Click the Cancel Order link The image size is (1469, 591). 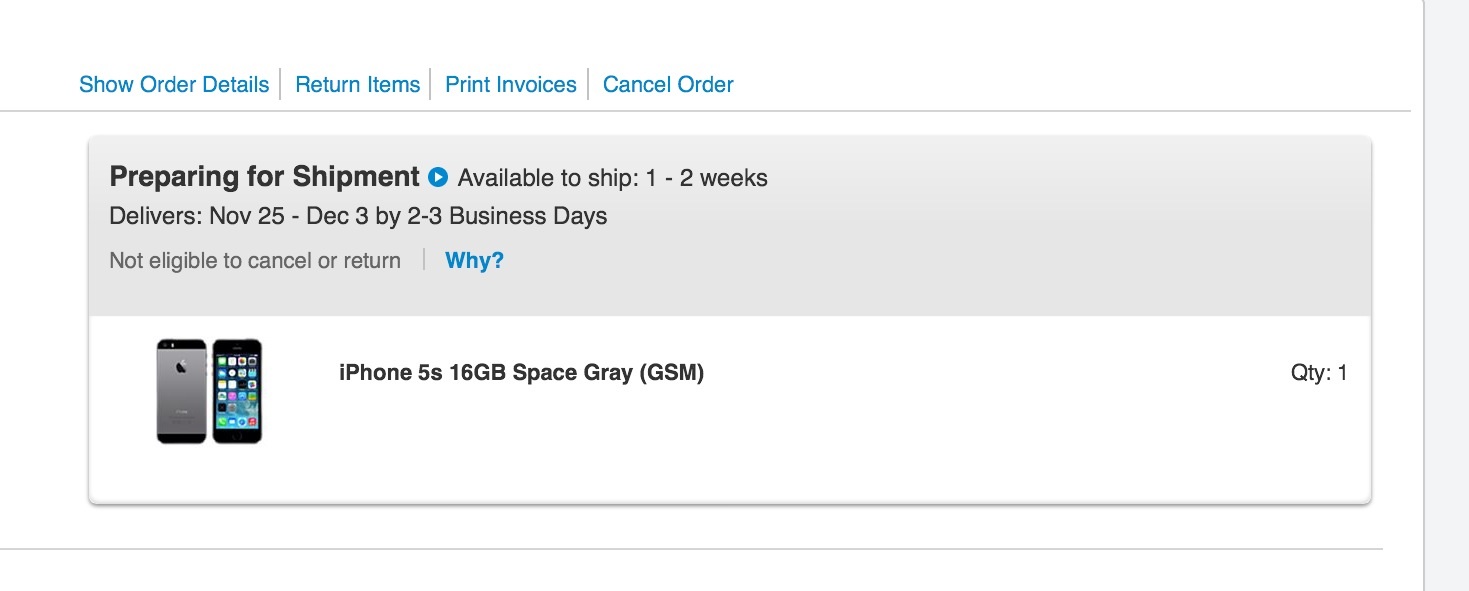click(668, 85)
